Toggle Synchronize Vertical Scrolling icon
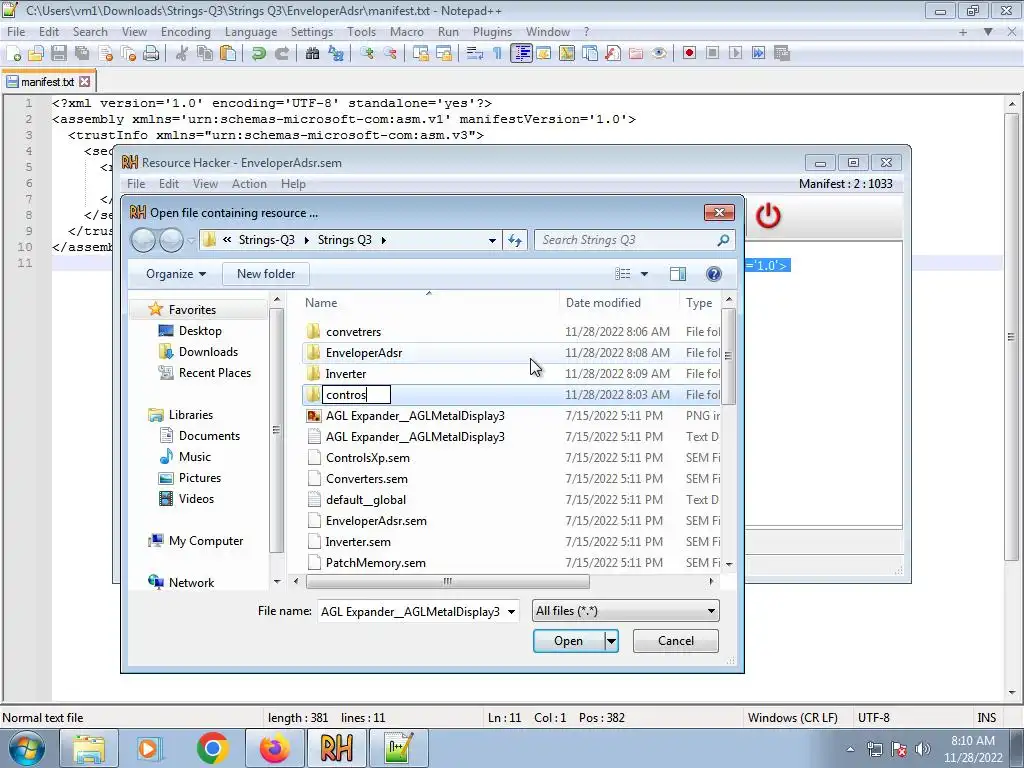The image size is (1024, 768). pyautogui.click(x=421, y=54)
